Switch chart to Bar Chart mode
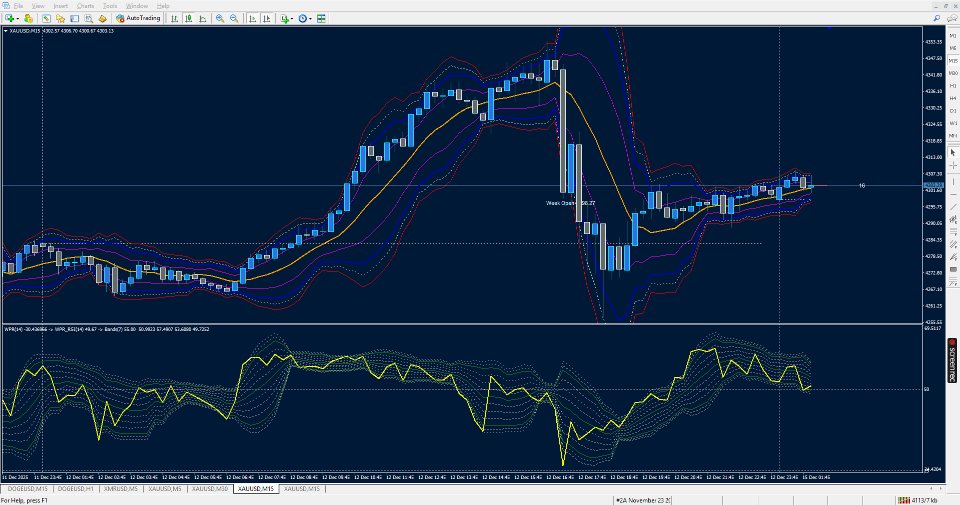Screen dimensions: 960x505 174,18
